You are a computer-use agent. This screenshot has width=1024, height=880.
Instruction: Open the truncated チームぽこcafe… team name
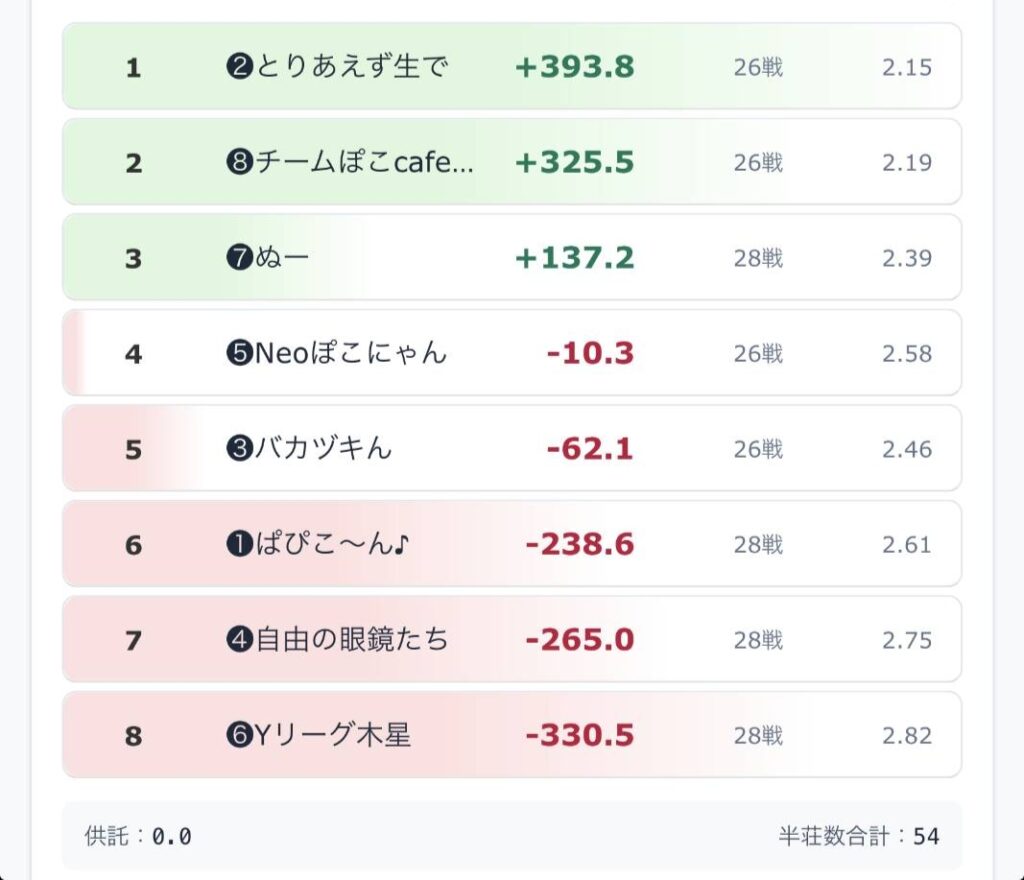364,163
